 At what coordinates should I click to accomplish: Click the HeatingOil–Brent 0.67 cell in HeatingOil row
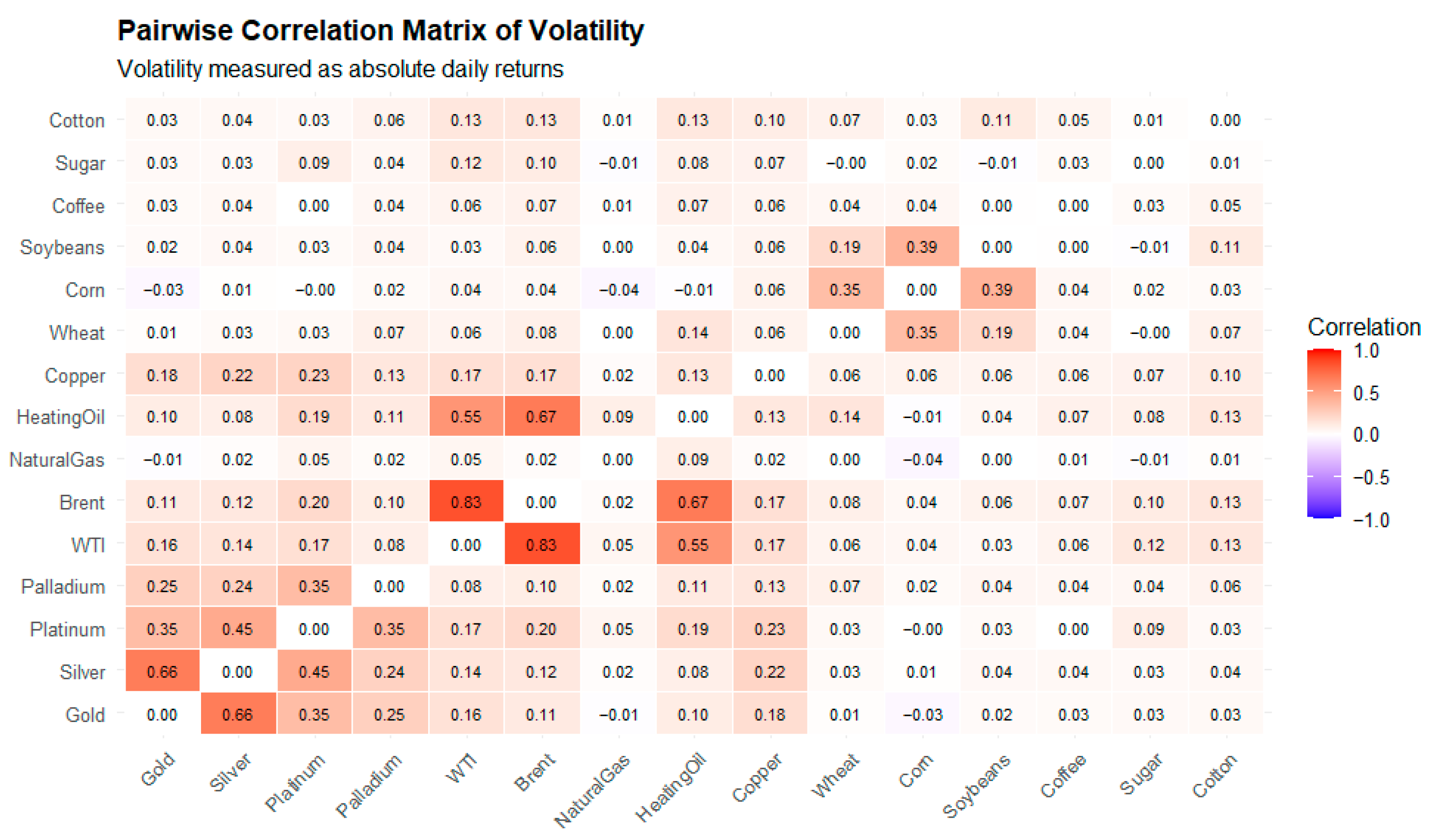pos(542,416)
